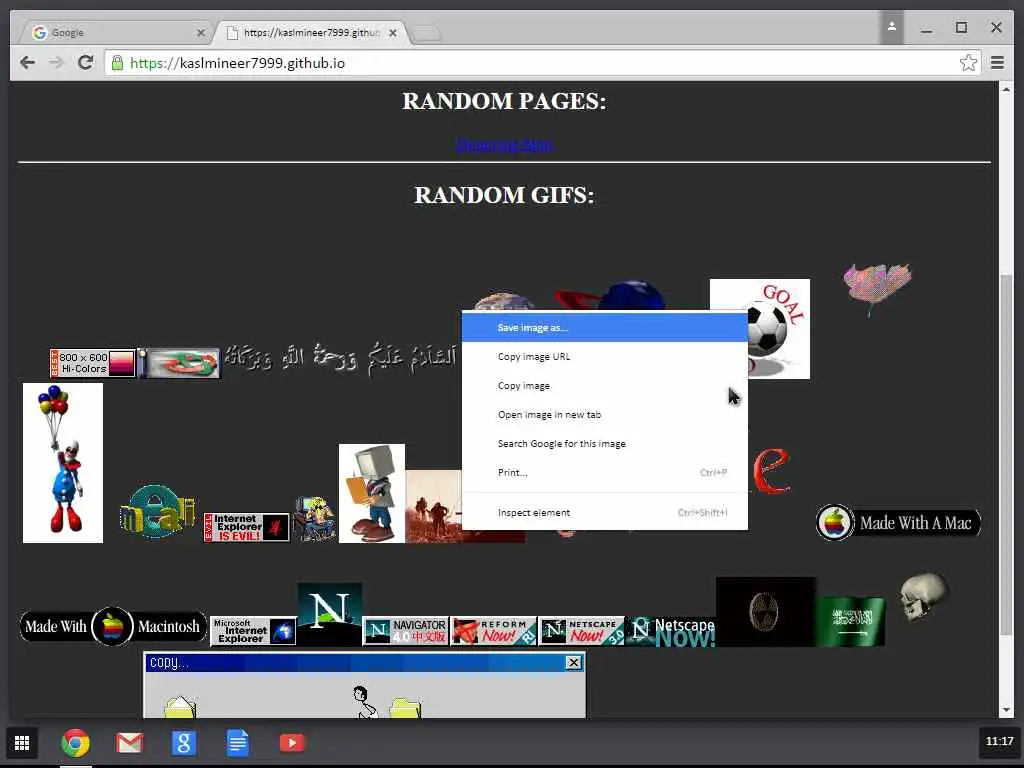Click the teal Netscape Now! banner
This screenshot has width=1024, height=768.
click(671, 631)
